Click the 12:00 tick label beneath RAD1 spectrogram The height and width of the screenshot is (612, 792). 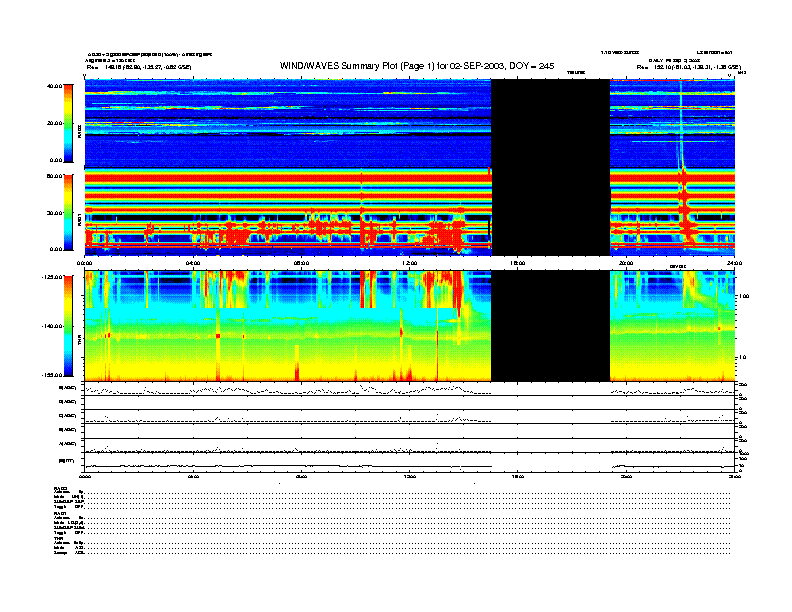coord(410,263)
